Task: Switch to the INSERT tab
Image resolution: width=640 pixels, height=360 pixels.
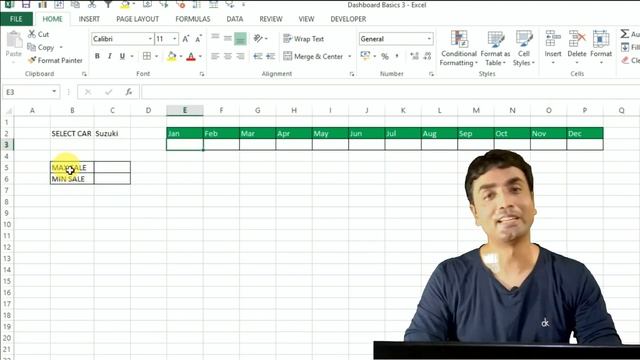Action: tap(89, 19)
